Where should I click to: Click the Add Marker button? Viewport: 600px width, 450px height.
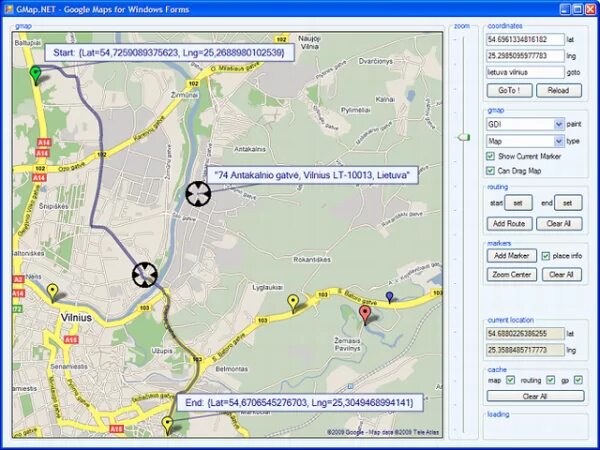pyautogui.click(x=512, y=256)
